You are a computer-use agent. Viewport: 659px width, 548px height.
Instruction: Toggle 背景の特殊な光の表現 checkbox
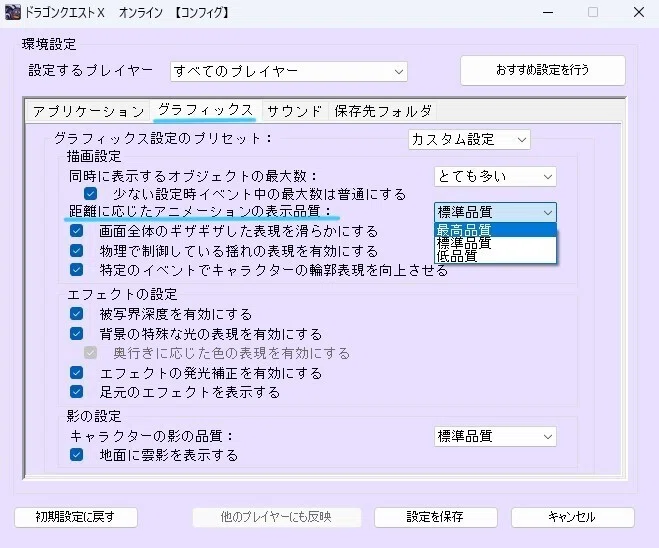[x=76, y=334]
